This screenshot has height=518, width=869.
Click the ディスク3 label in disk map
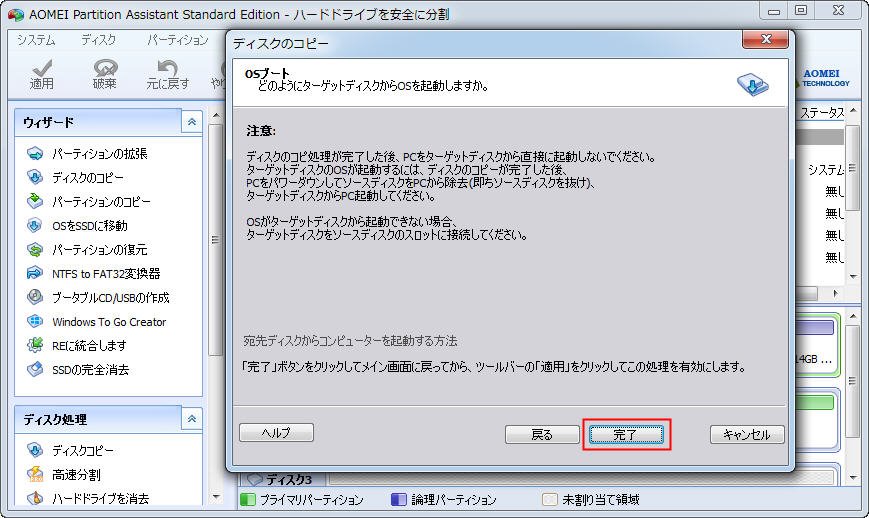(x=289, y=479)
